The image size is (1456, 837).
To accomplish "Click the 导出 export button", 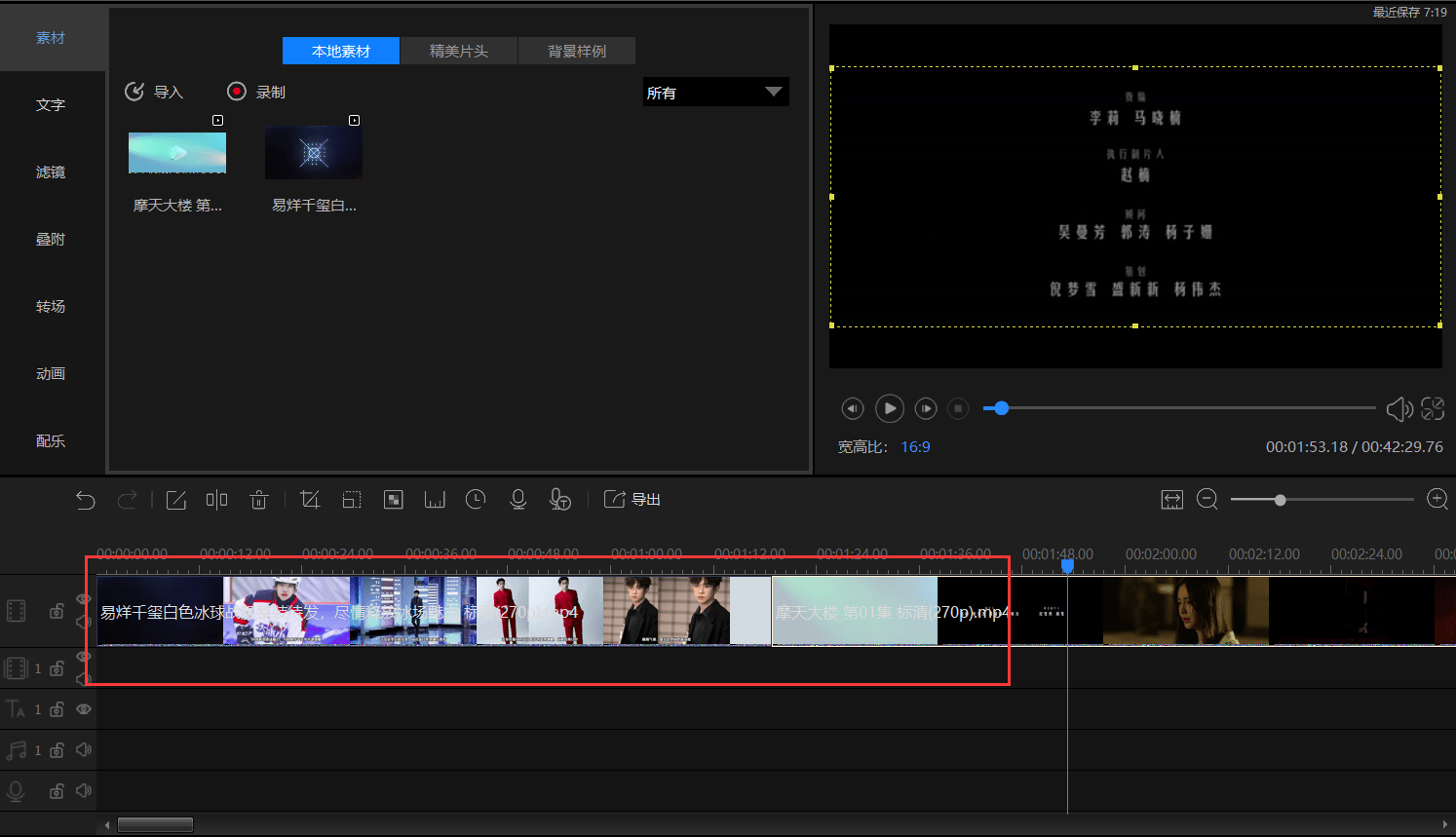I will 633,500.
